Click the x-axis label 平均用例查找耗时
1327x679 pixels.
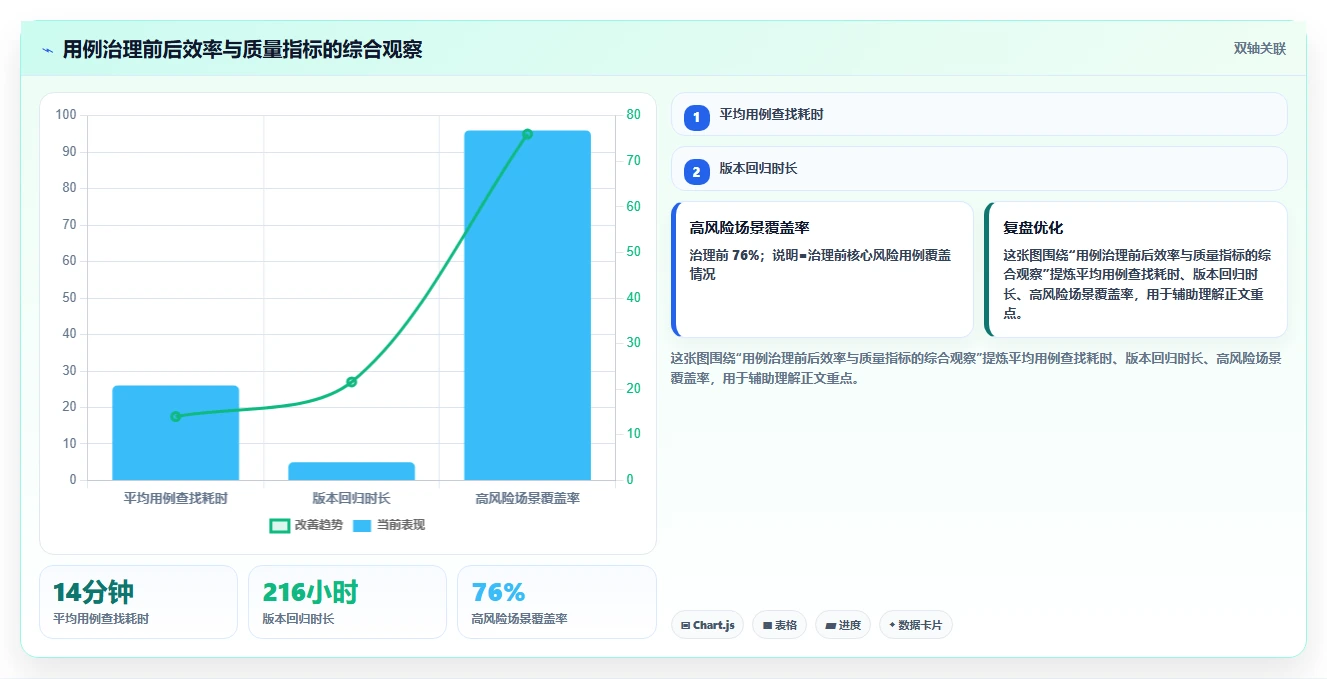(175, 498)
